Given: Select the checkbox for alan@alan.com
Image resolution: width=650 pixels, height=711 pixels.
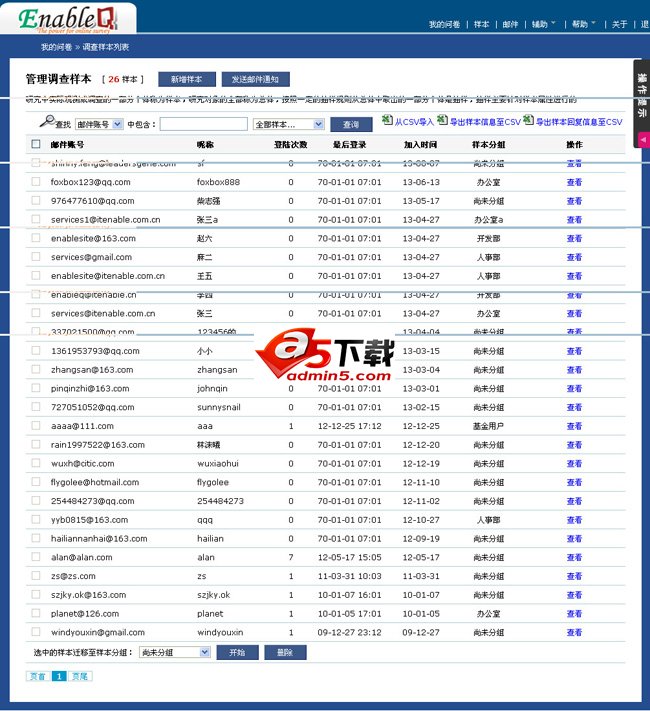Looking at the screenshot, I should click(36, 557).
